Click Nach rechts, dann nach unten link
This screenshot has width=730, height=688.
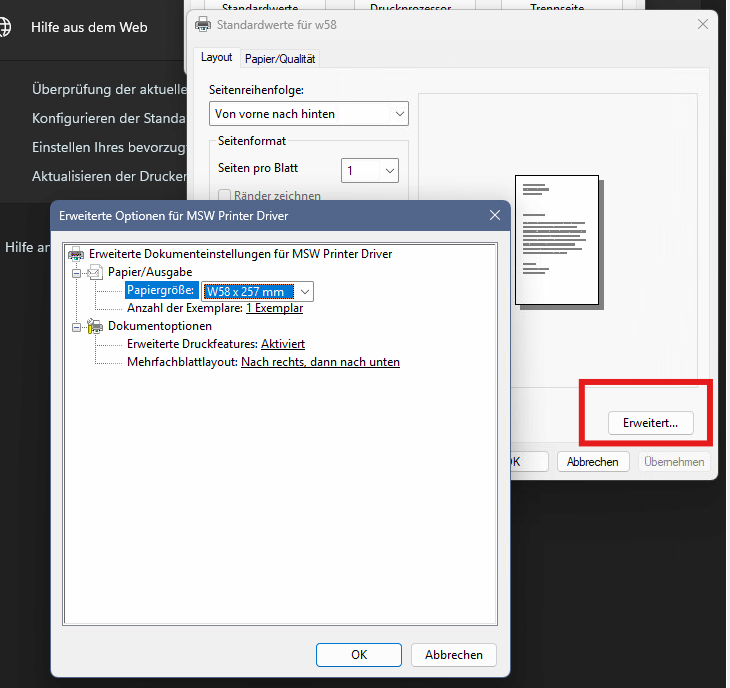pos(320,362)
